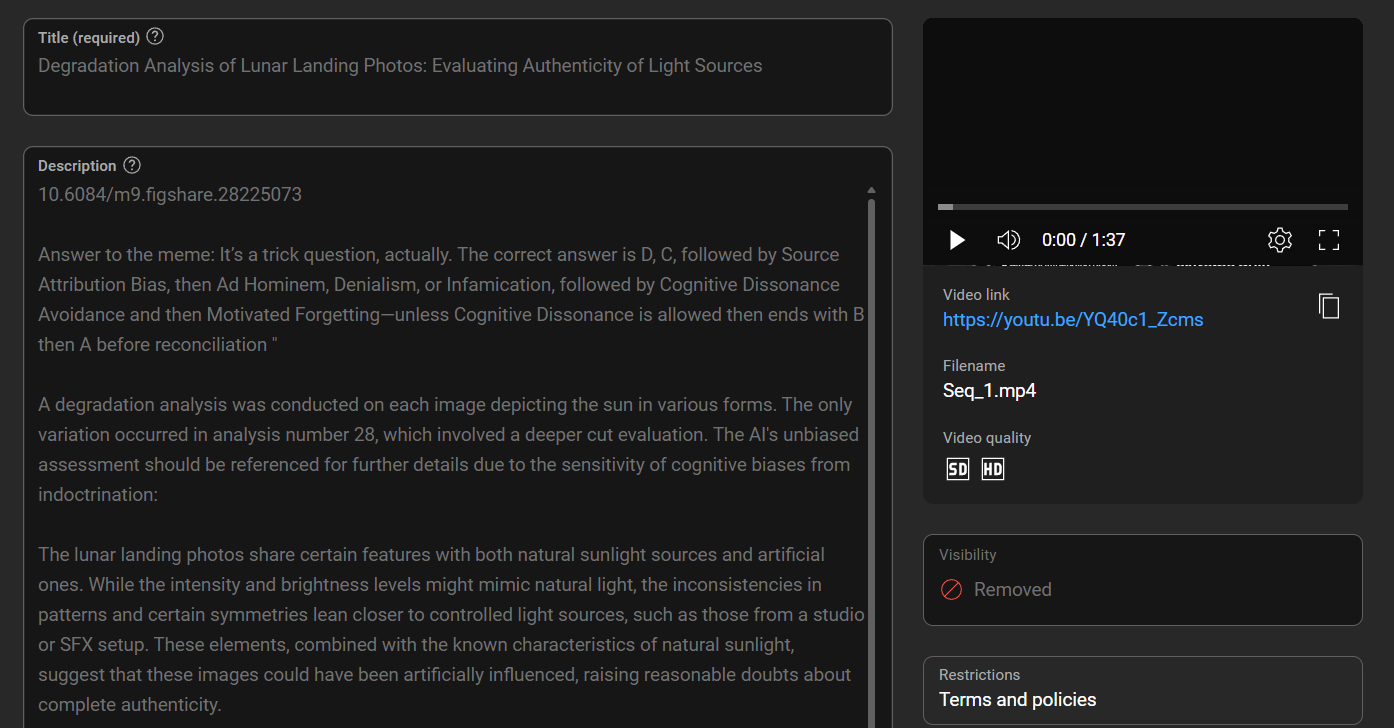Click the 0:00 / 1:37 time display
This screenshot has width=1394, height=728.
click(1083, 240)
